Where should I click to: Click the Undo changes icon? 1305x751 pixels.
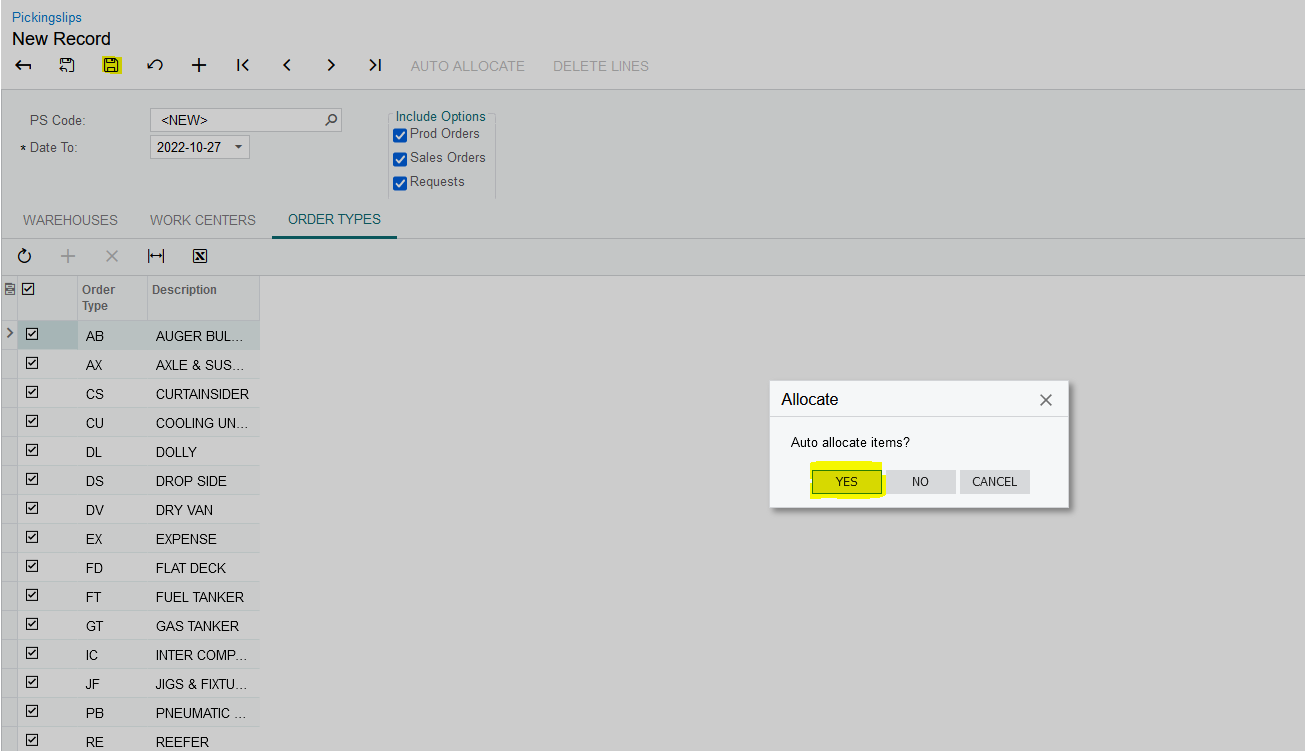pos(155,66)
